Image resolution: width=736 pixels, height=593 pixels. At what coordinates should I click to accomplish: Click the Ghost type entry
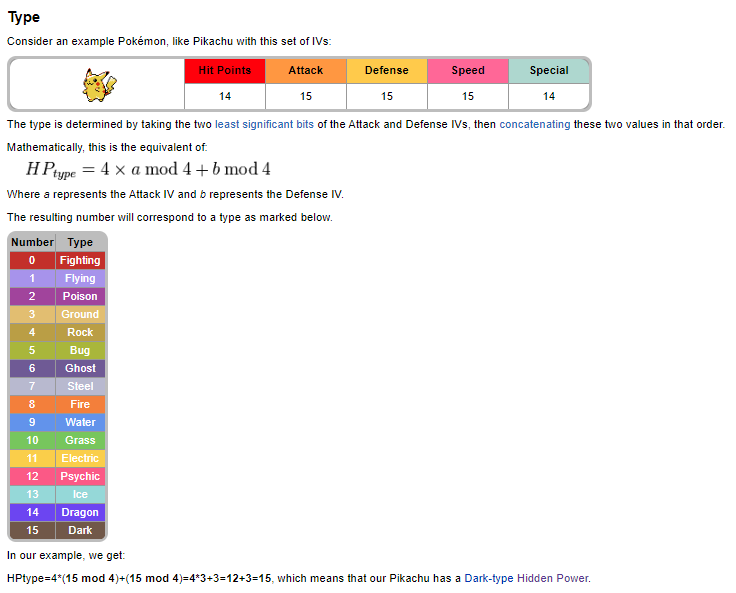point(80,368)
